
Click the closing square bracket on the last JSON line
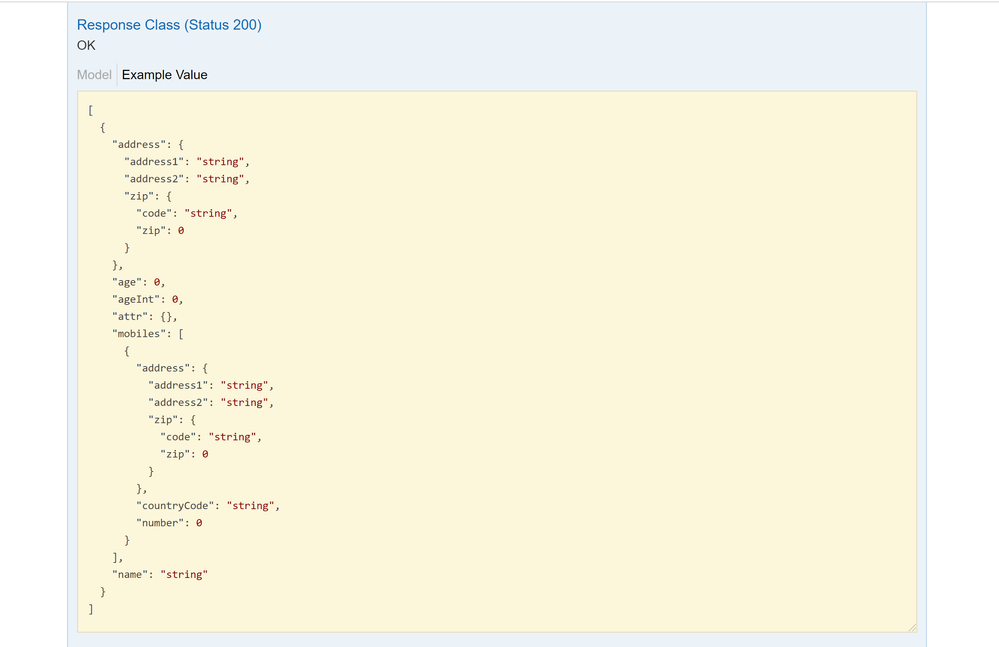coord(91,609)
